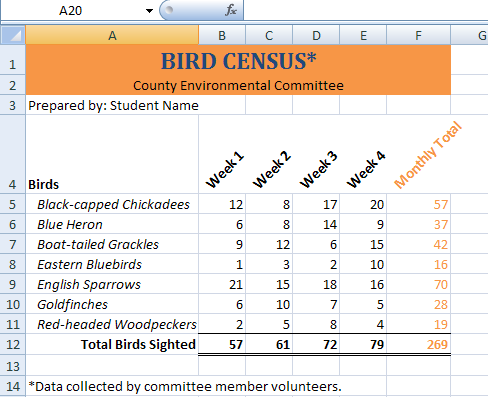Image resolution: width=488 pixels, height=397 pixels.
Task: Open the Name Box dropdown arrow
Action: 149,11
